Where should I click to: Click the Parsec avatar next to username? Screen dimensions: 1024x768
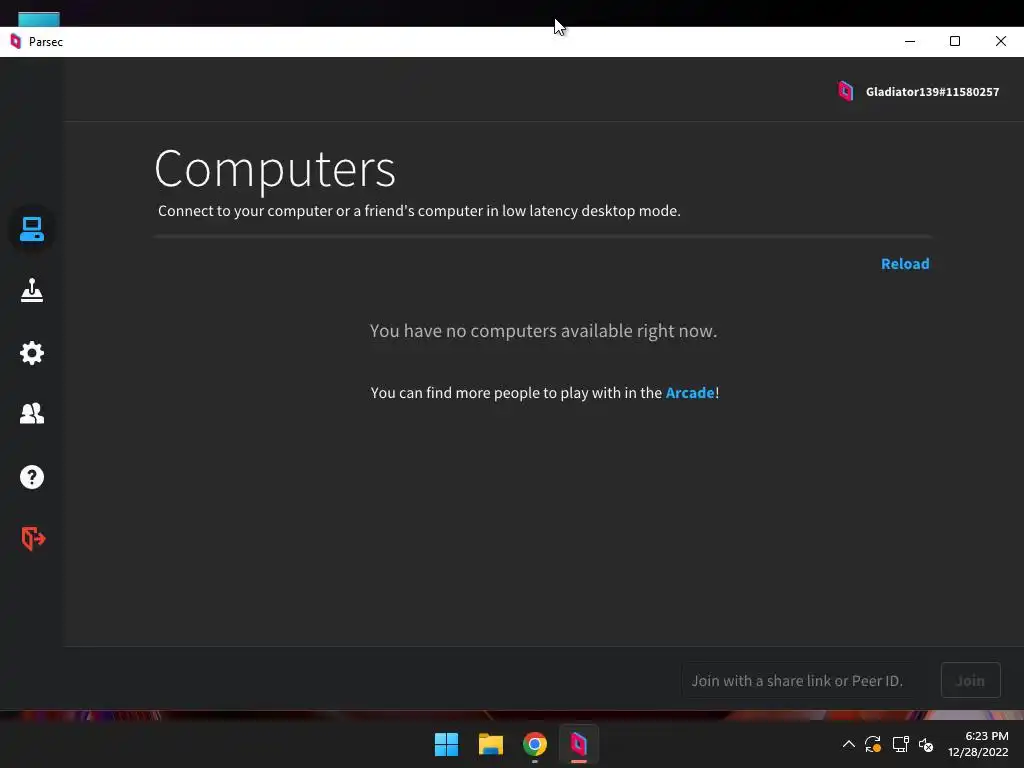point(846,91)
